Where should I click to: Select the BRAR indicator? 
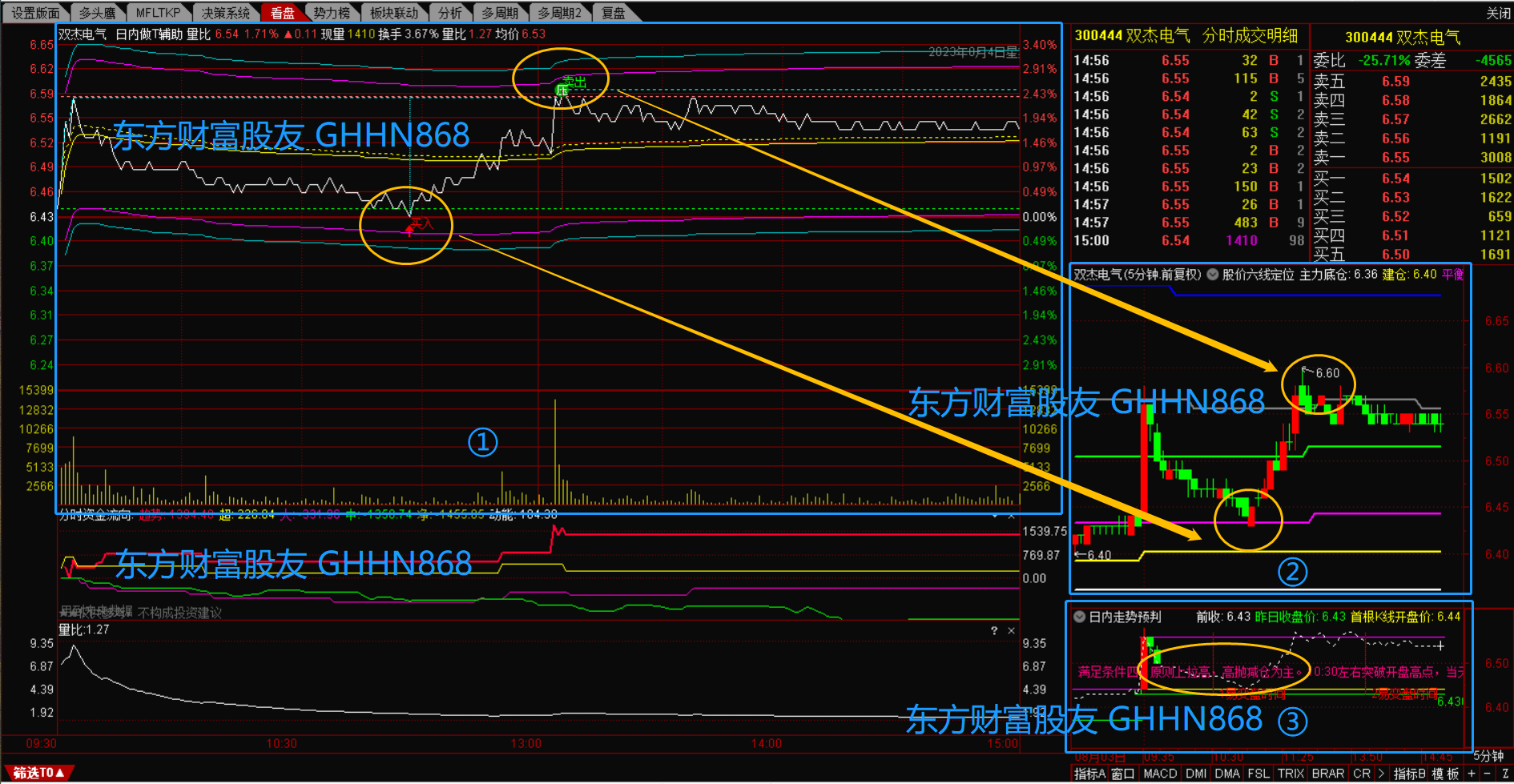(x=1328, y=774)
